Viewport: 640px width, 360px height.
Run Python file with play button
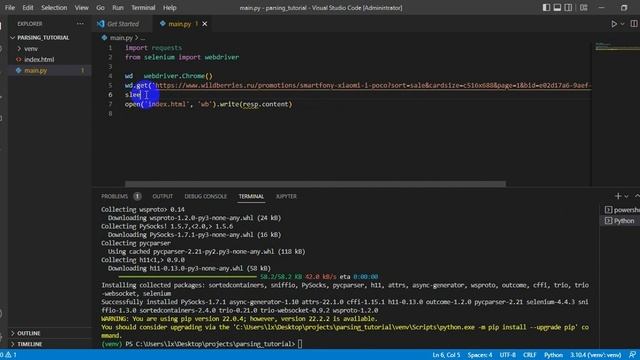tap(613, 24)
